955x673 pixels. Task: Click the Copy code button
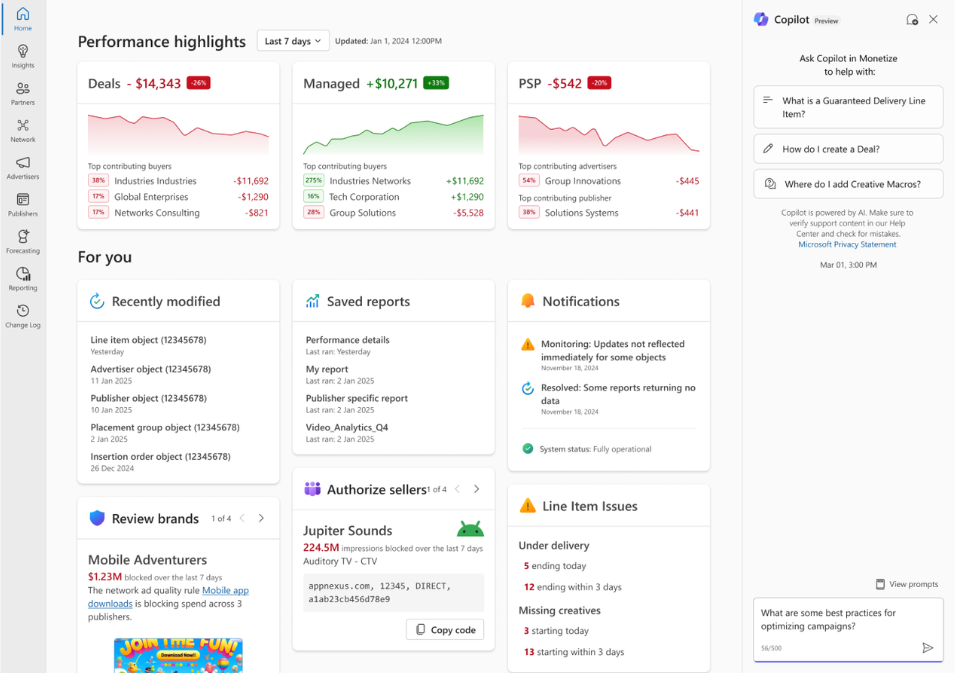(x=444, y=629)
